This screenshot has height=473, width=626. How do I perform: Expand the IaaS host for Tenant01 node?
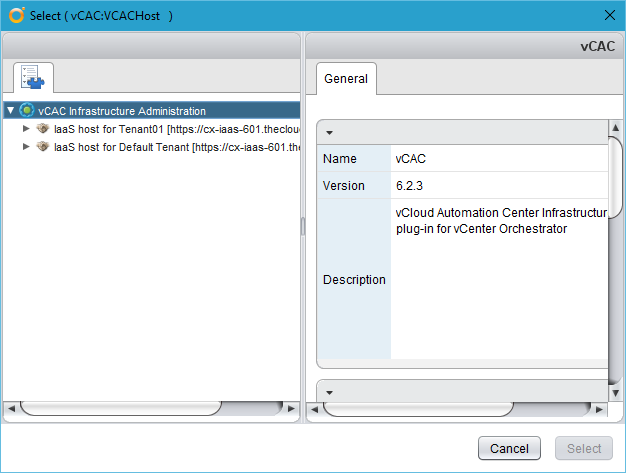click(27, 129)
